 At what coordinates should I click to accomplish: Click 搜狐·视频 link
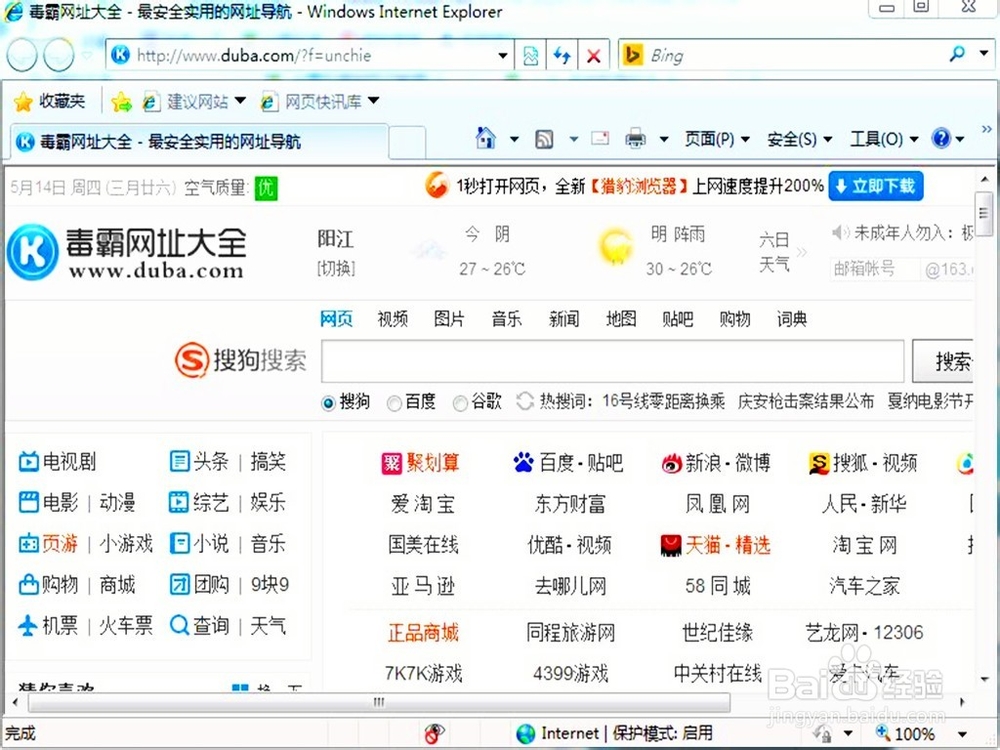[863, 463]
